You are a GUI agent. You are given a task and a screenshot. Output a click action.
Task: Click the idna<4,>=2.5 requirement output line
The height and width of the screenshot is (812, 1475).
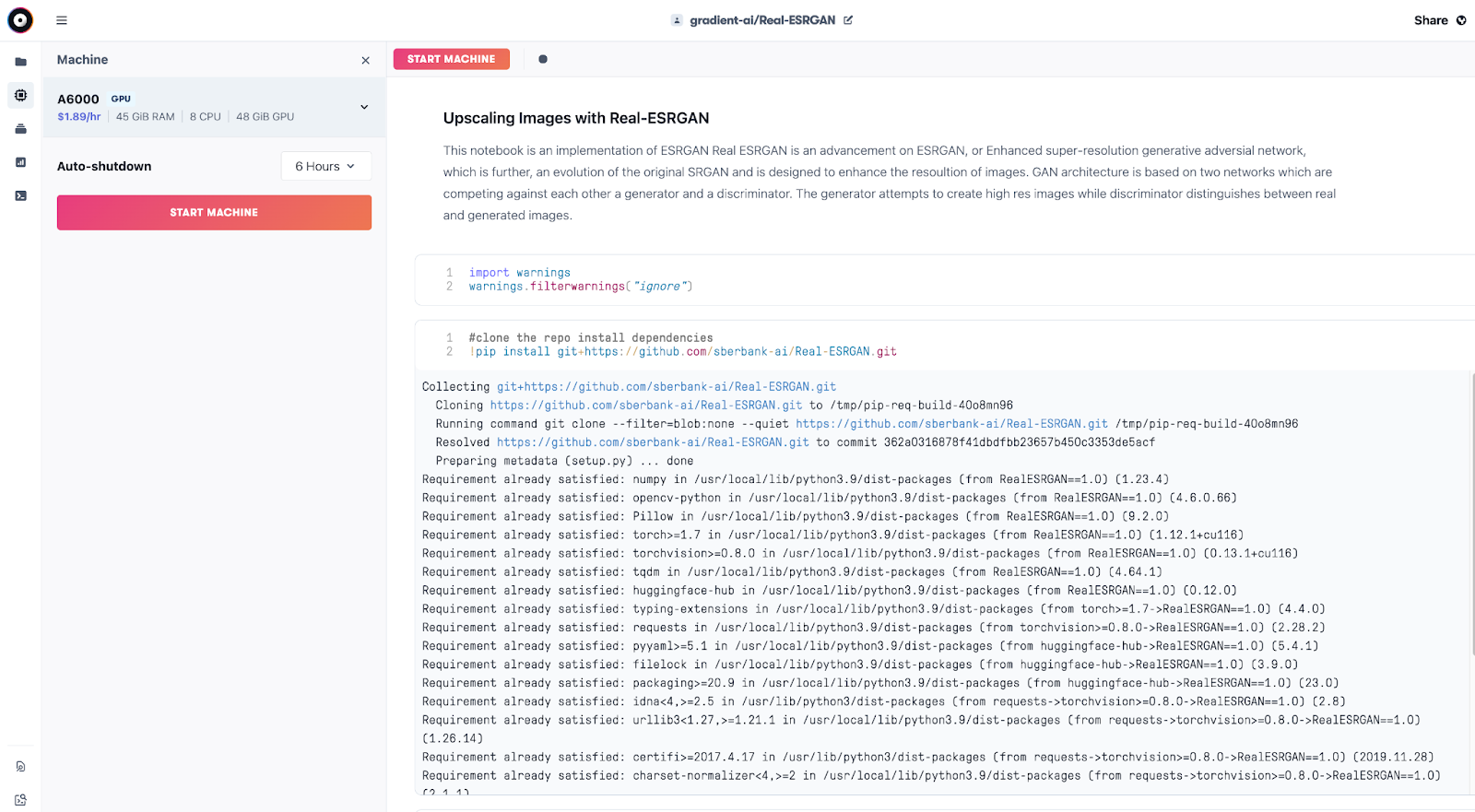[884, 701]
